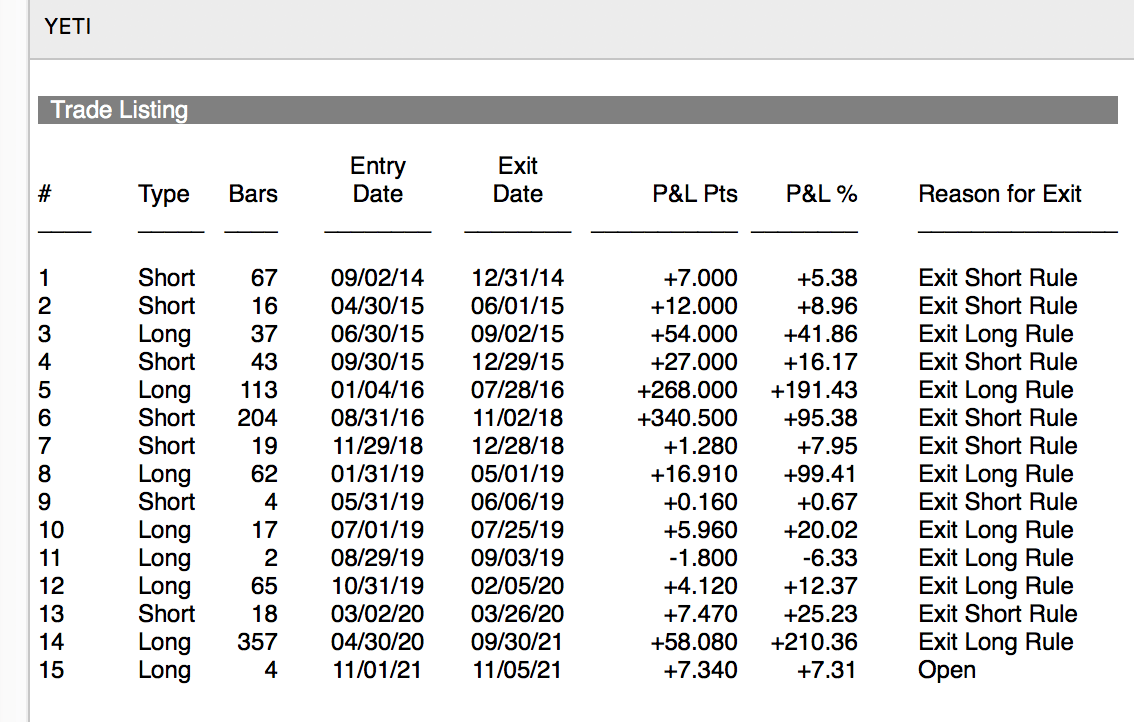Click exit date 11/05/21
Viewport: 1134px width, 722px height.
pos(517,670)
